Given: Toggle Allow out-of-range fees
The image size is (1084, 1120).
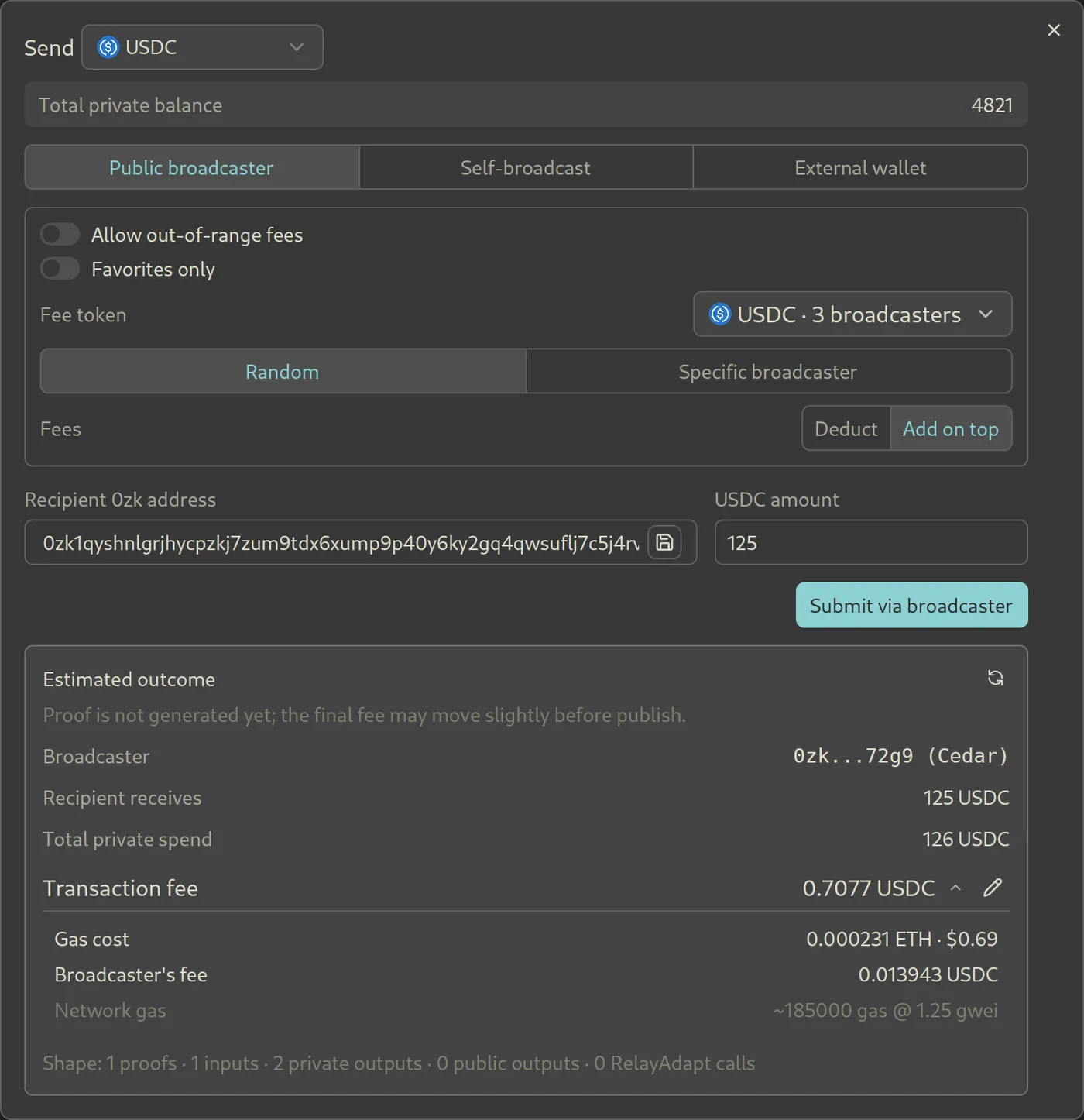Looking at the screenshot, I should pos(60,234).
